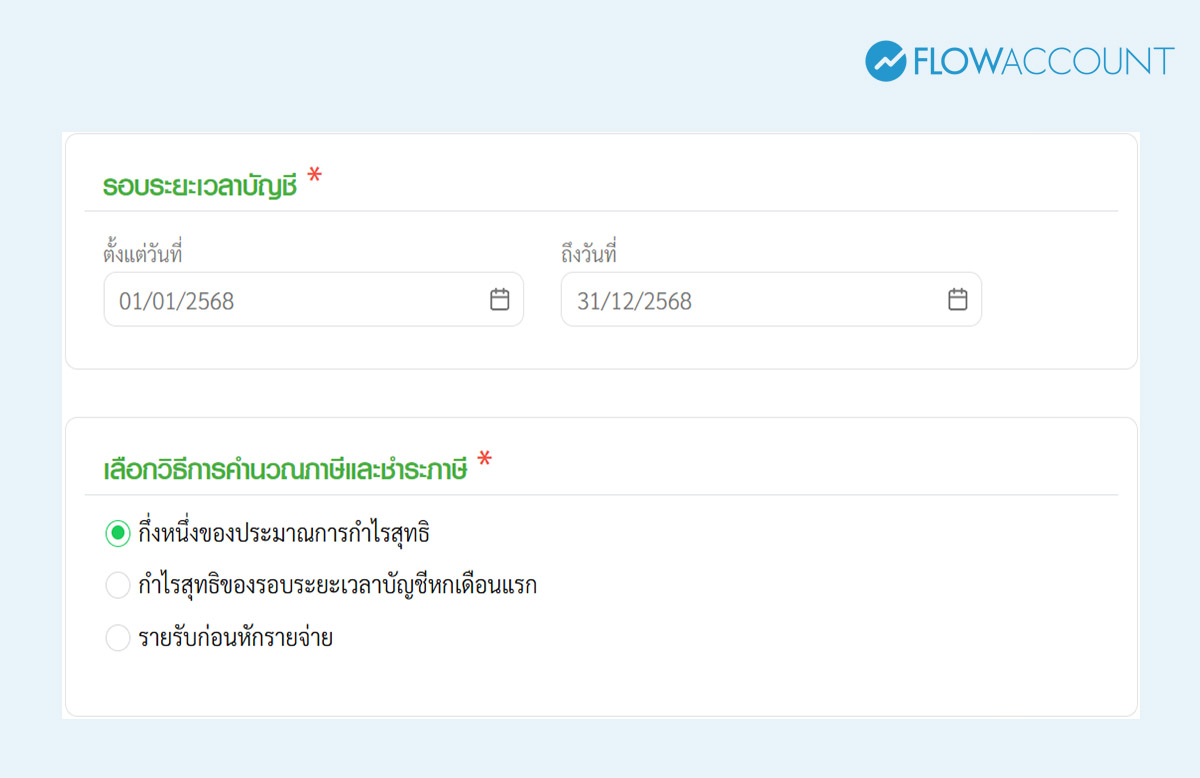Click the ถึงวันที่ field label

pos(589,254)
